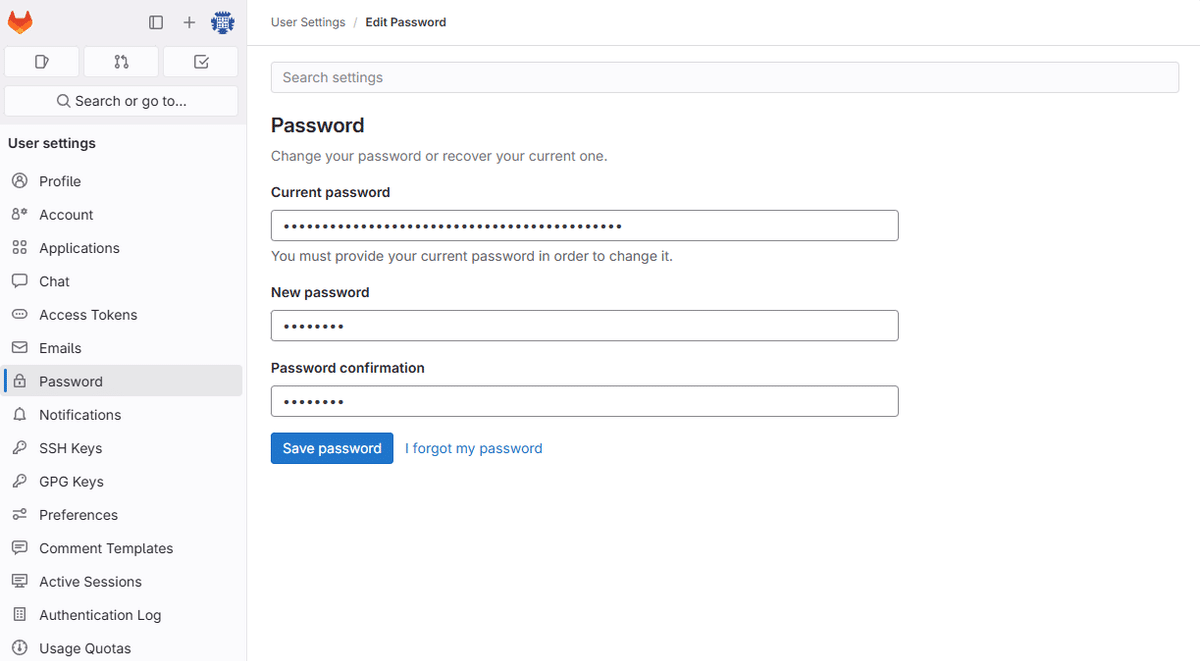Click the "I forgot my password" link
The height and width of the screenshot is (661, 1200).
(473, 448)
